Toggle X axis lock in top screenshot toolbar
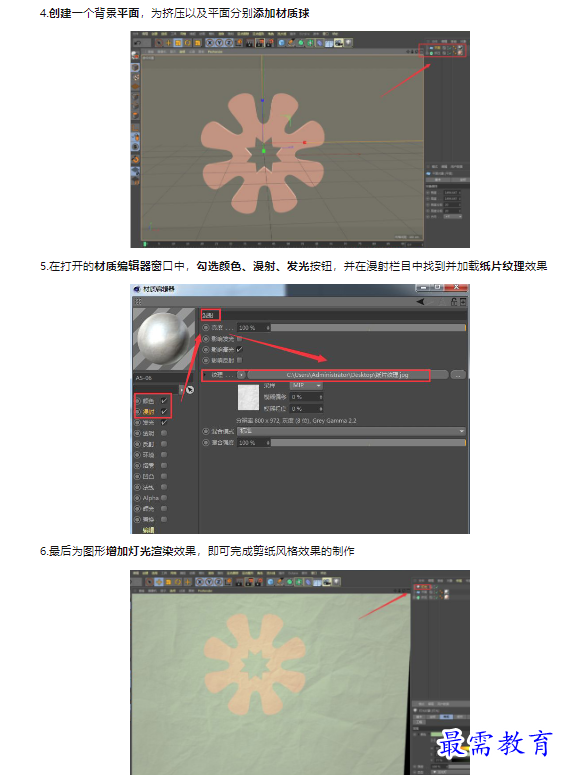Viewport: 561px width, 775px height. [x=210, y=43]
